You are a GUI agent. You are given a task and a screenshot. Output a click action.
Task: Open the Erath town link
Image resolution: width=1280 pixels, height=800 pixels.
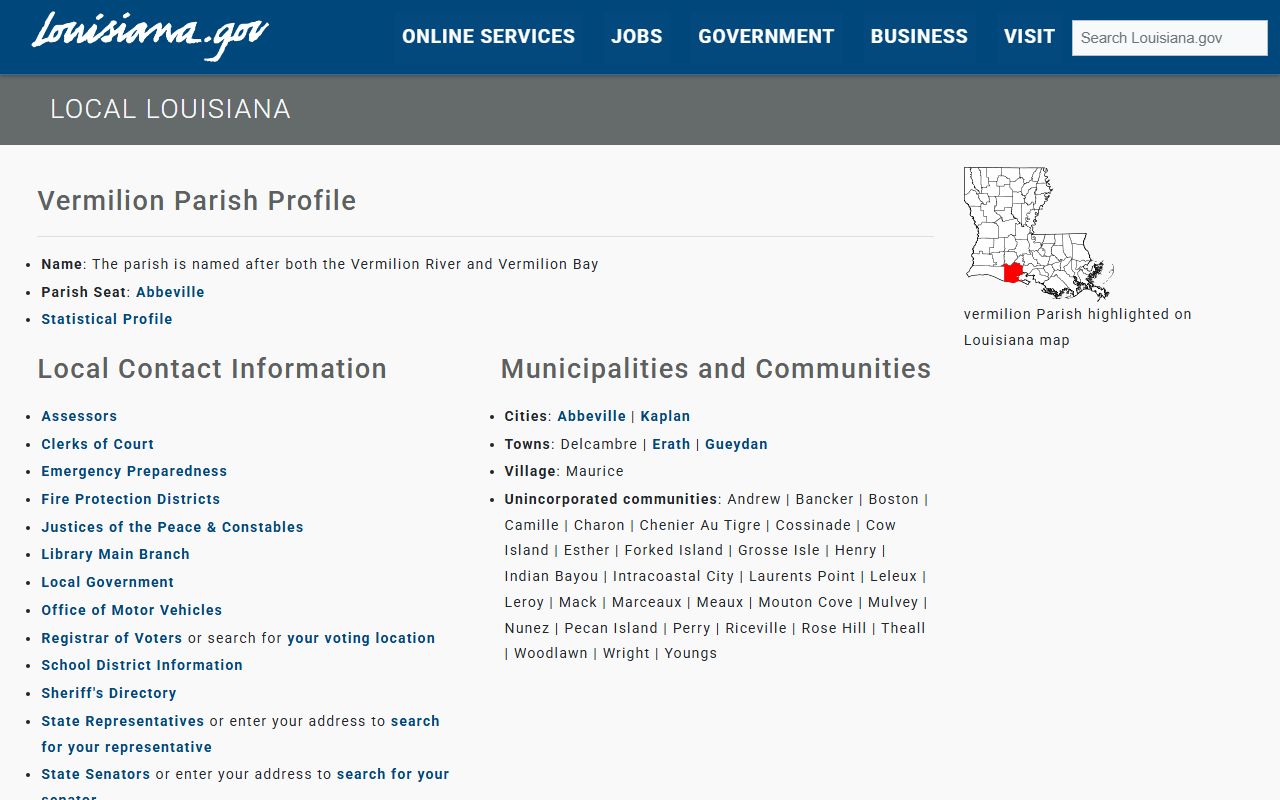671,444
